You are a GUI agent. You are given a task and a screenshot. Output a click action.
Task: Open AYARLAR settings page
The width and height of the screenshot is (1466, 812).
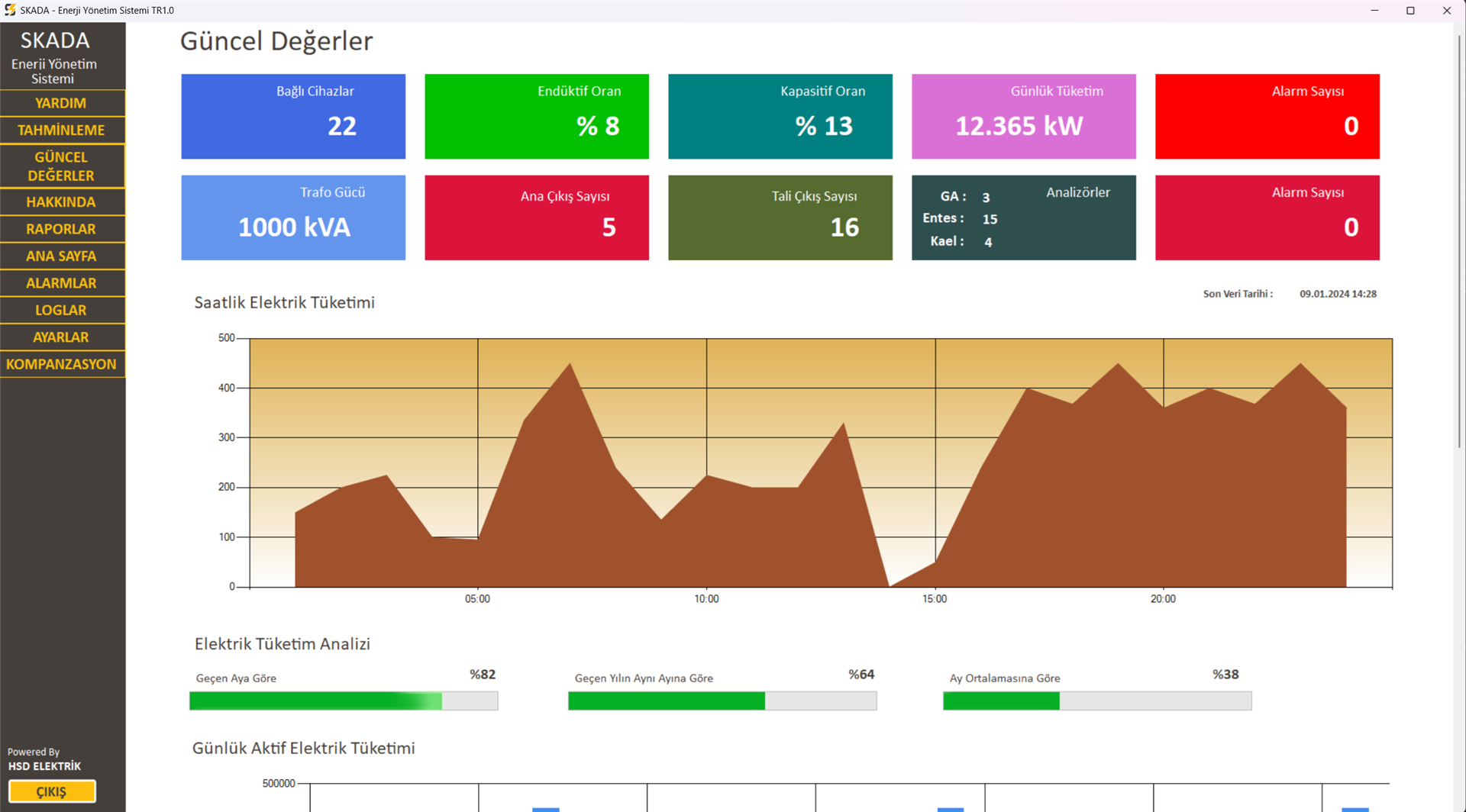pyautogui.click(x=61, y=337)
